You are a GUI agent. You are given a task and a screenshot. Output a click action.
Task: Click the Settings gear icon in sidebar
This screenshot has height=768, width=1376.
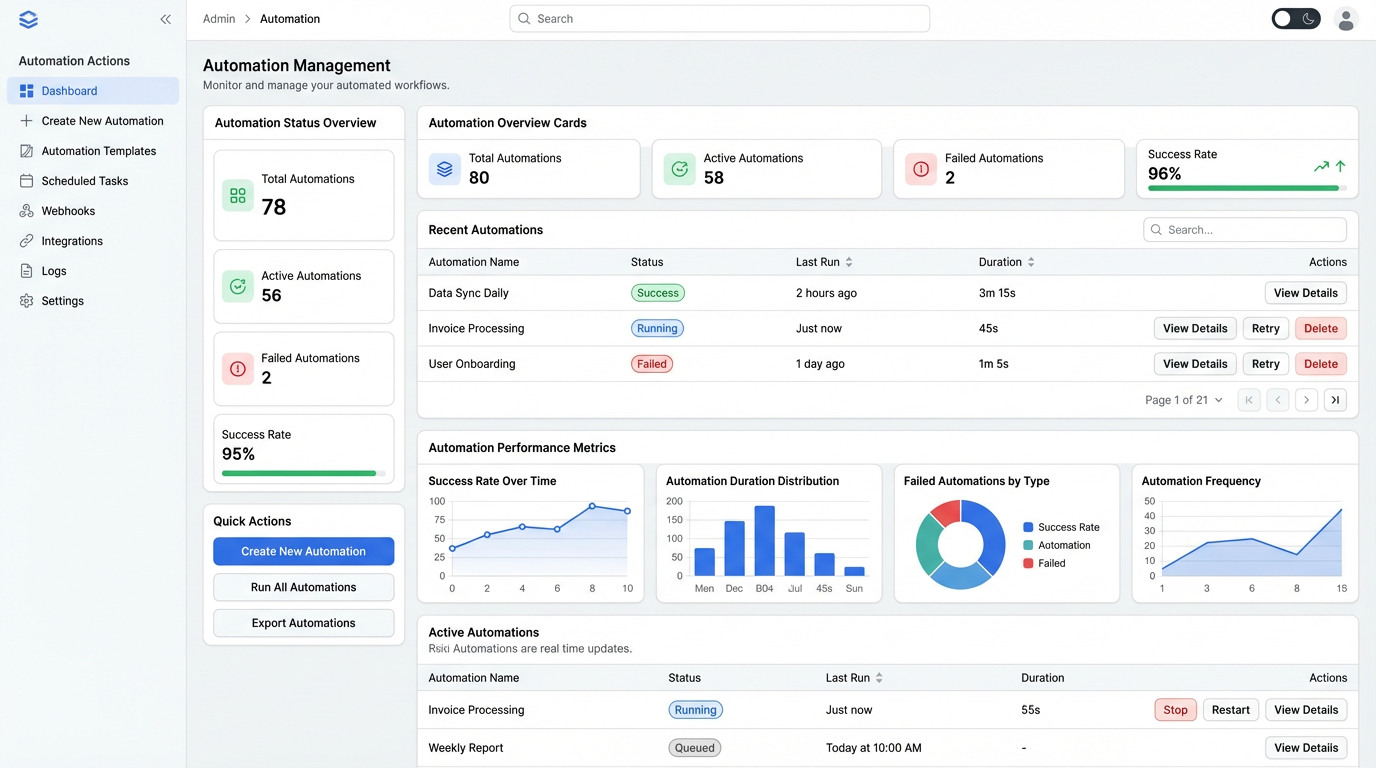(x=26, y=301)
